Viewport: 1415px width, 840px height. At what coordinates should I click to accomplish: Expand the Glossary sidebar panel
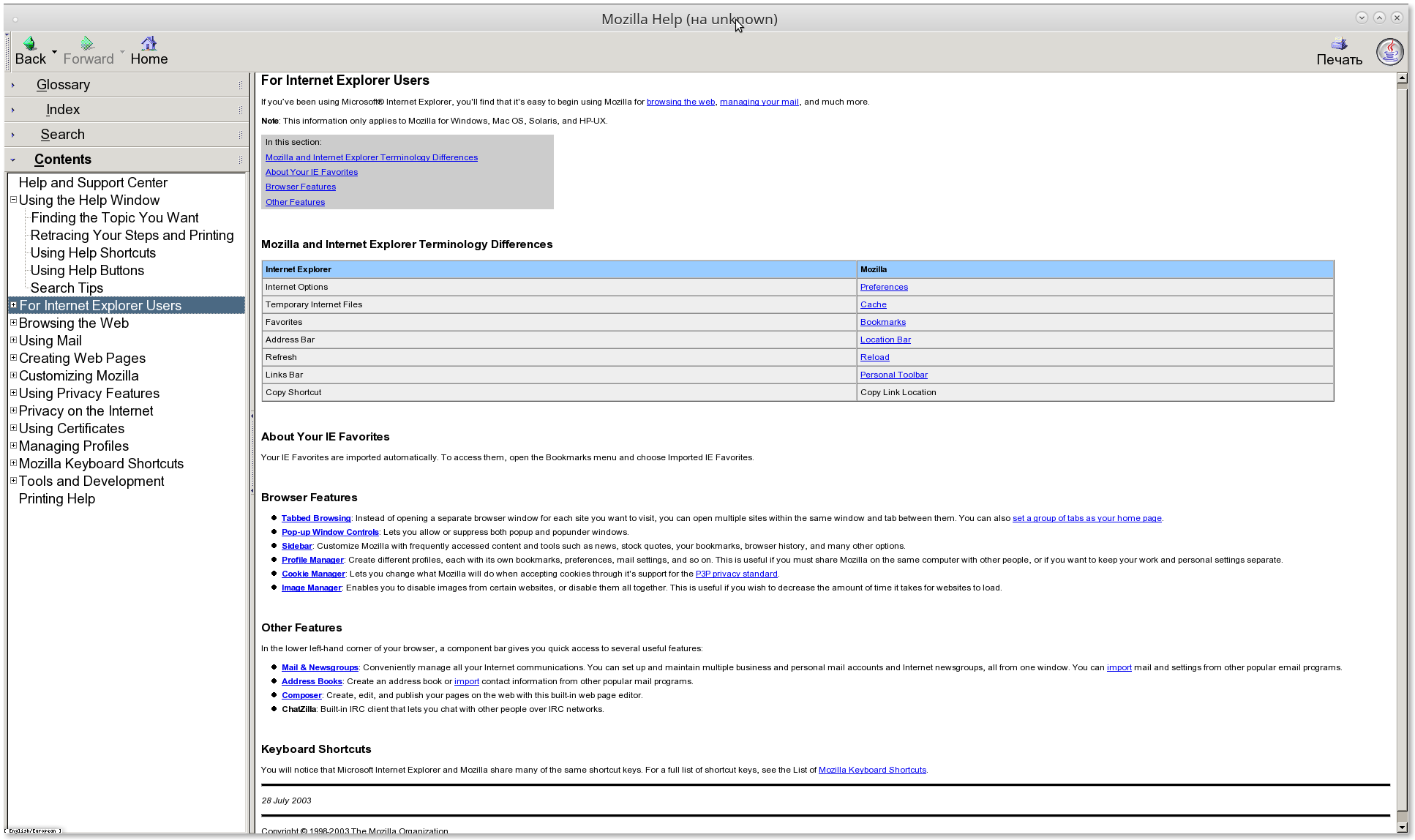(63, 85)
